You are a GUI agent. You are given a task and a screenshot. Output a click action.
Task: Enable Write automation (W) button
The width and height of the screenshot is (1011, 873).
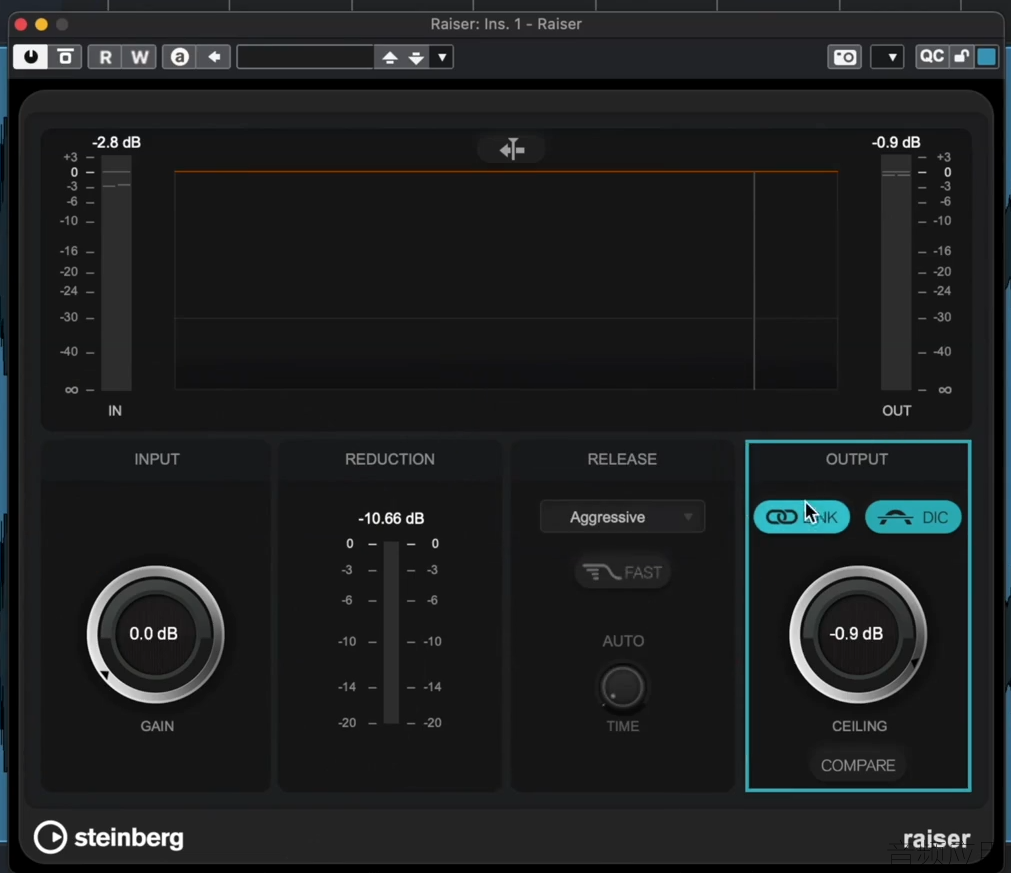click(139, 57)
